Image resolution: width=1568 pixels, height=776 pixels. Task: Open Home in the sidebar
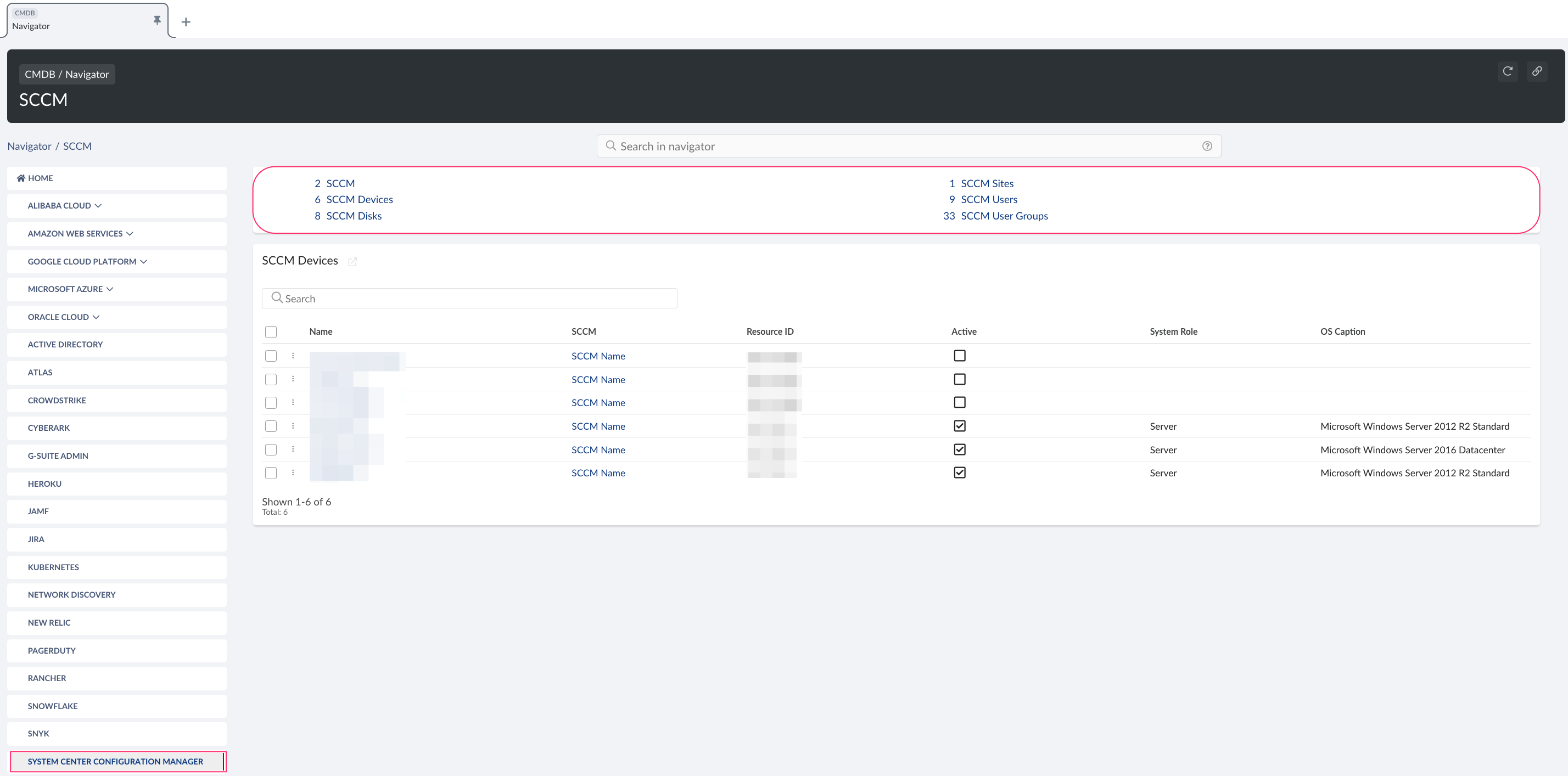coord(117,178)
